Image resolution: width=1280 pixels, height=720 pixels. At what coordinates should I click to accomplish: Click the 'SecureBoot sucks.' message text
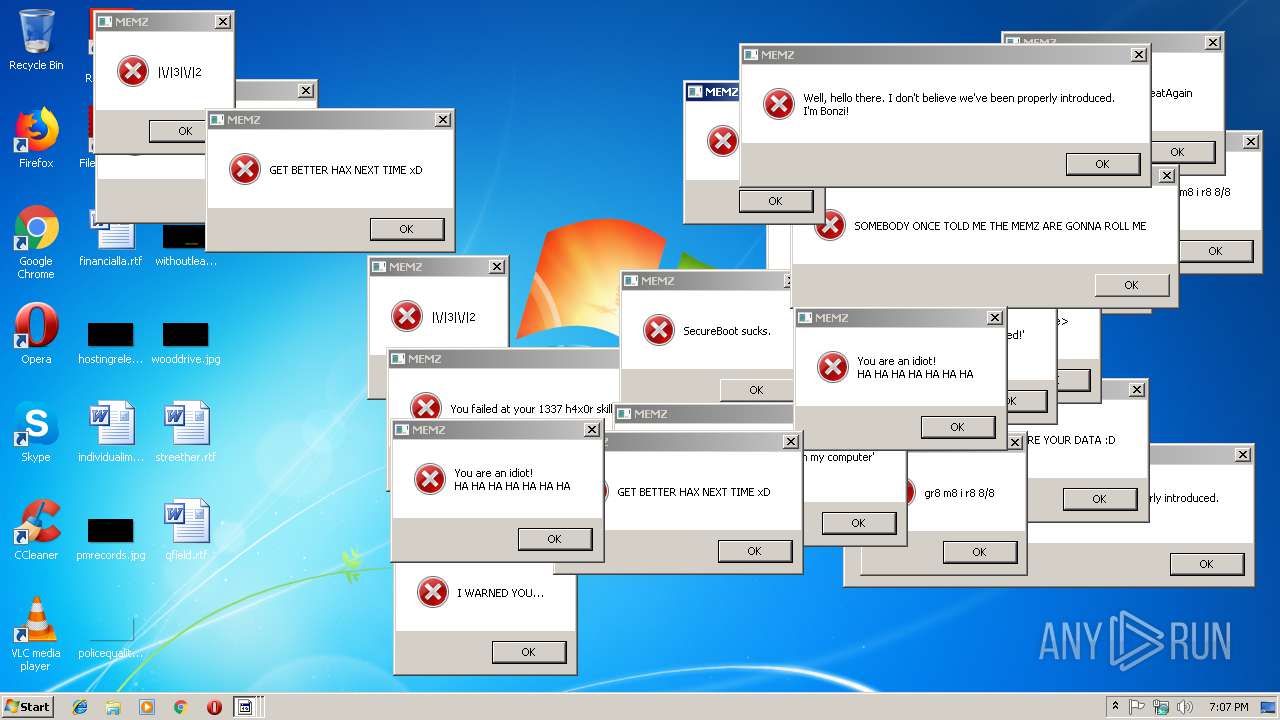tap(727, 331)
